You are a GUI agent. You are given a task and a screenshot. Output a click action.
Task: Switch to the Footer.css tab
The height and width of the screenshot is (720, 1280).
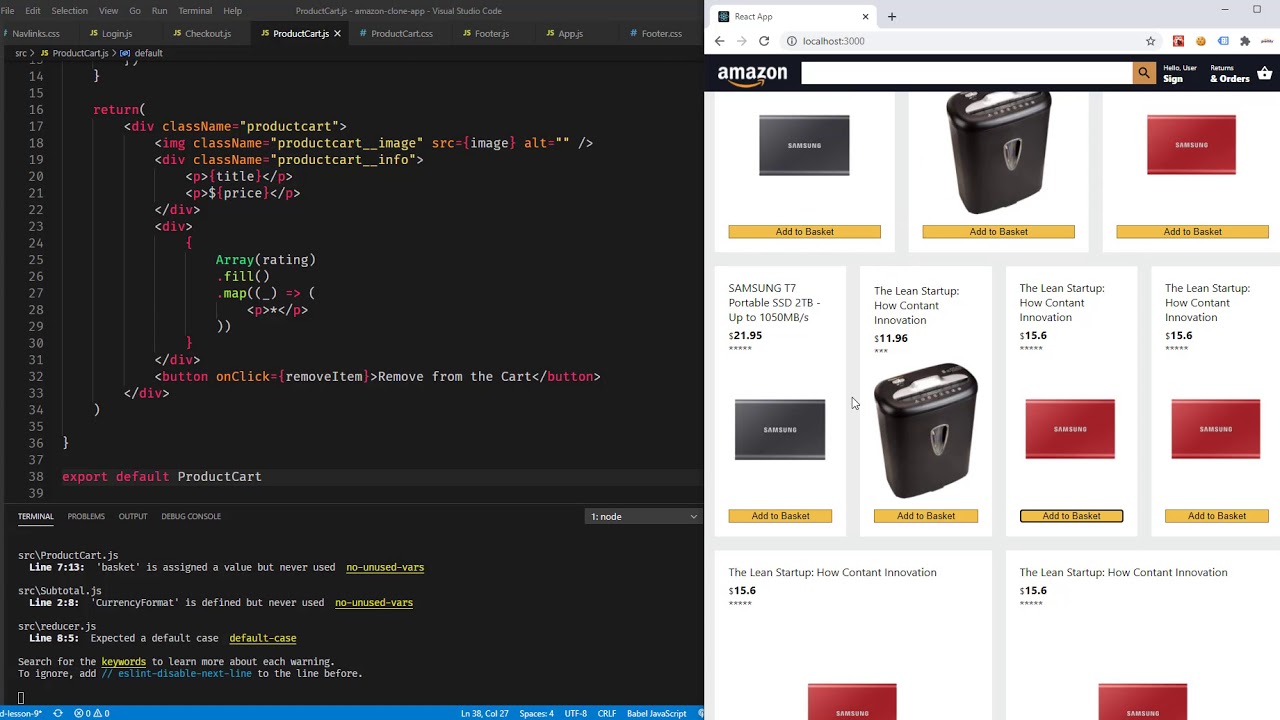[661, 33]
